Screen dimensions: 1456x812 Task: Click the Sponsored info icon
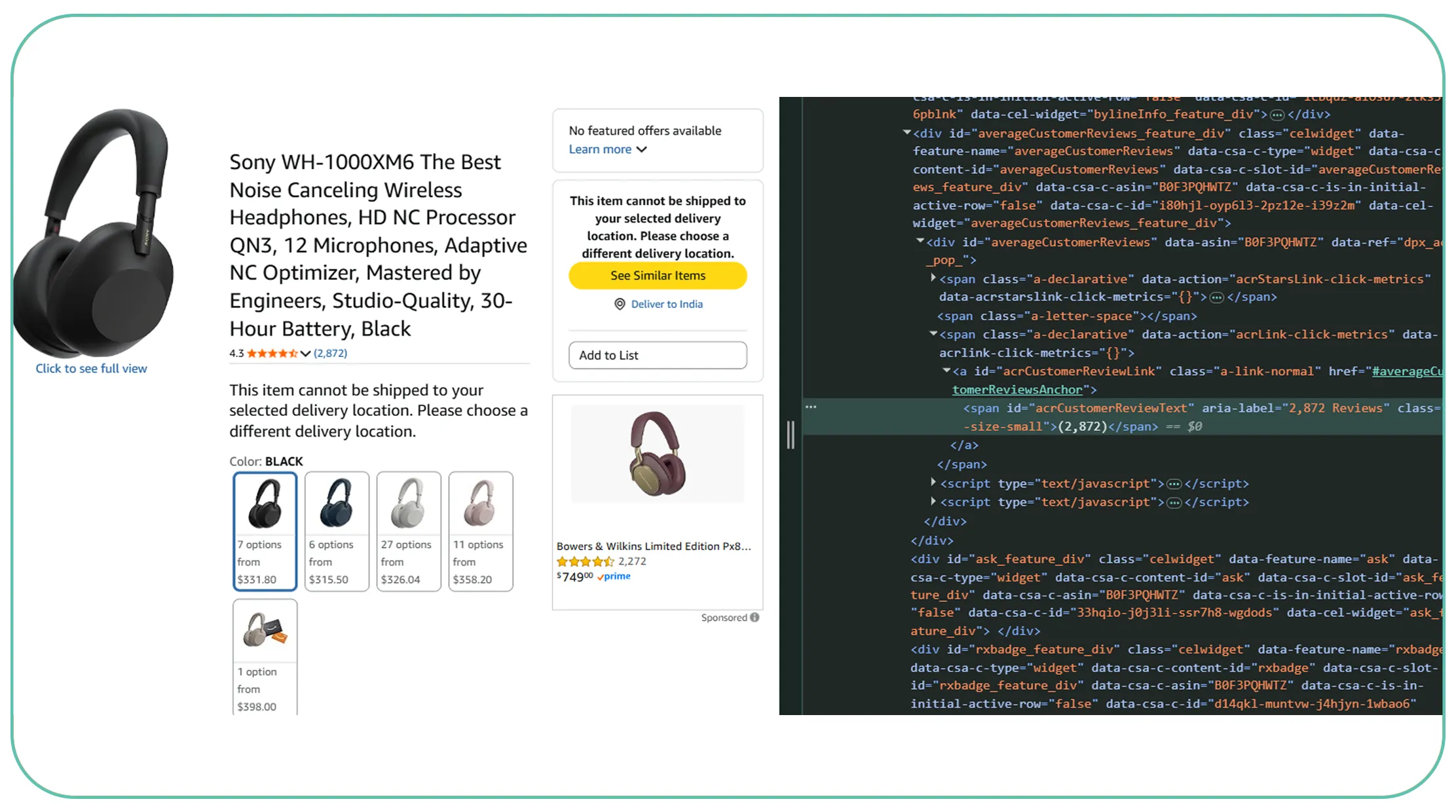pos(755,618)
